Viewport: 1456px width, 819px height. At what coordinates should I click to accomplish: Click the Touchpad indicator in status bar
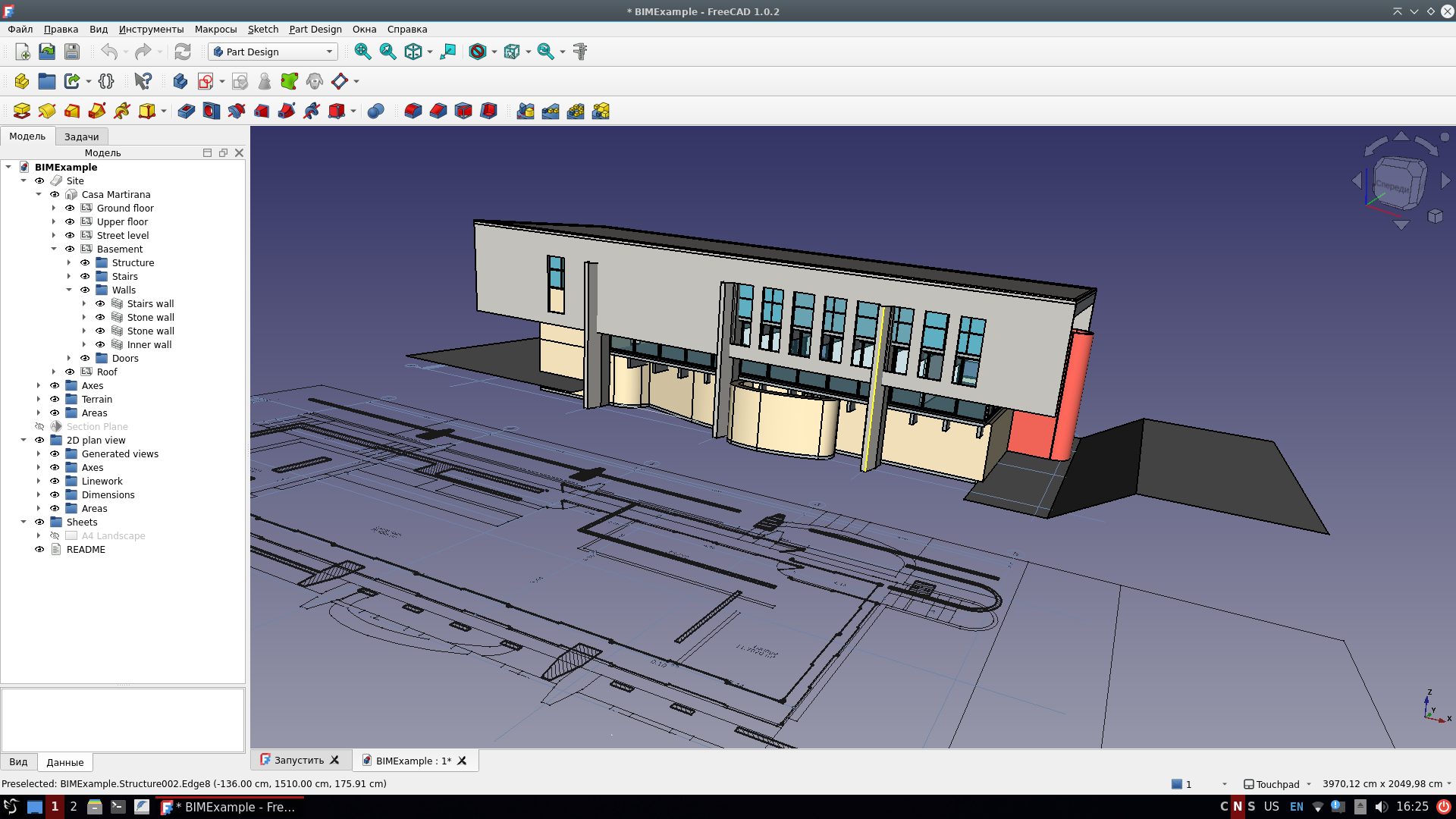coord(1276,784)
